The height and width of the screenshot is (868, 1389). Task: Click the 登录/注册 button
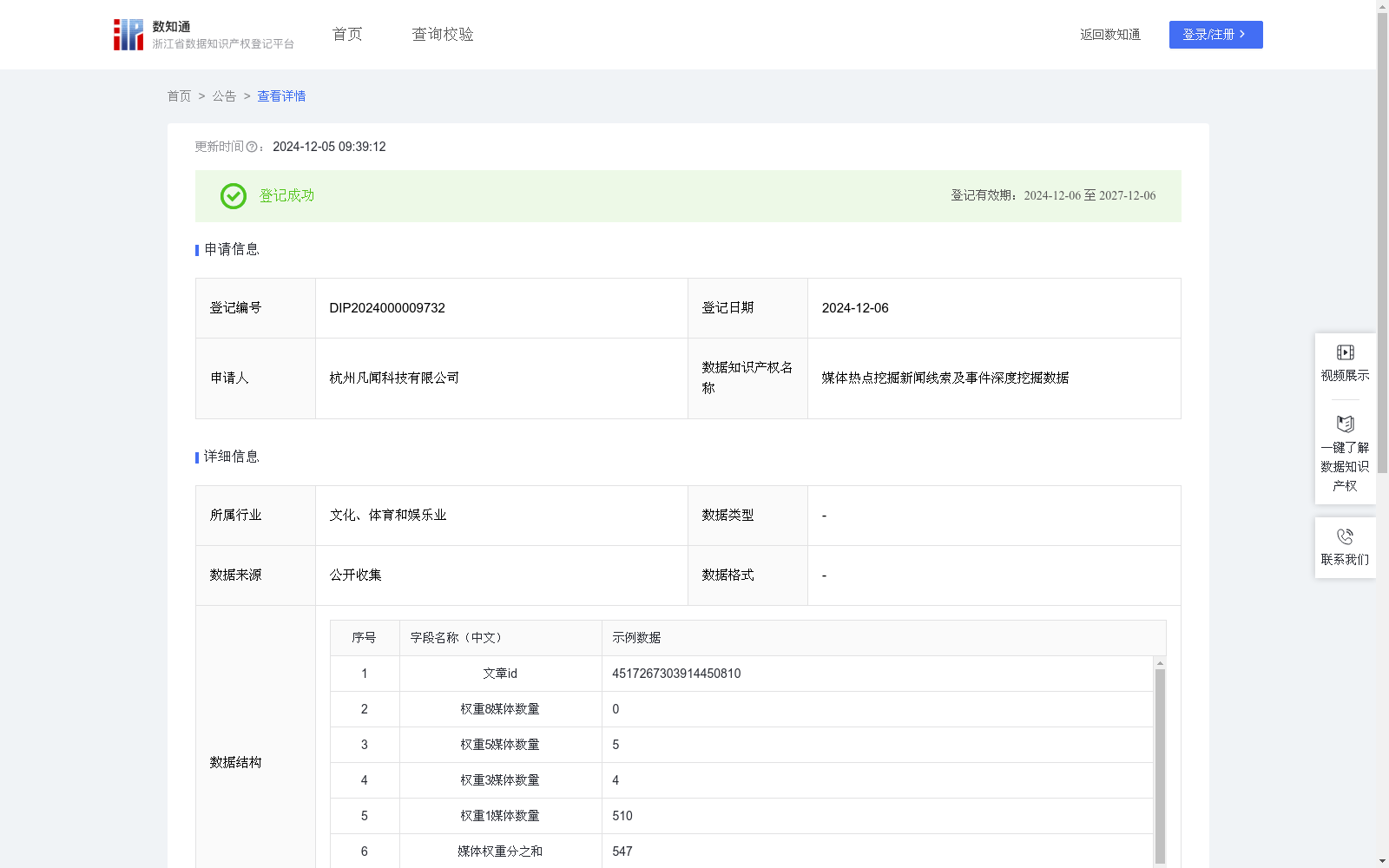[x=1215, y=34]
